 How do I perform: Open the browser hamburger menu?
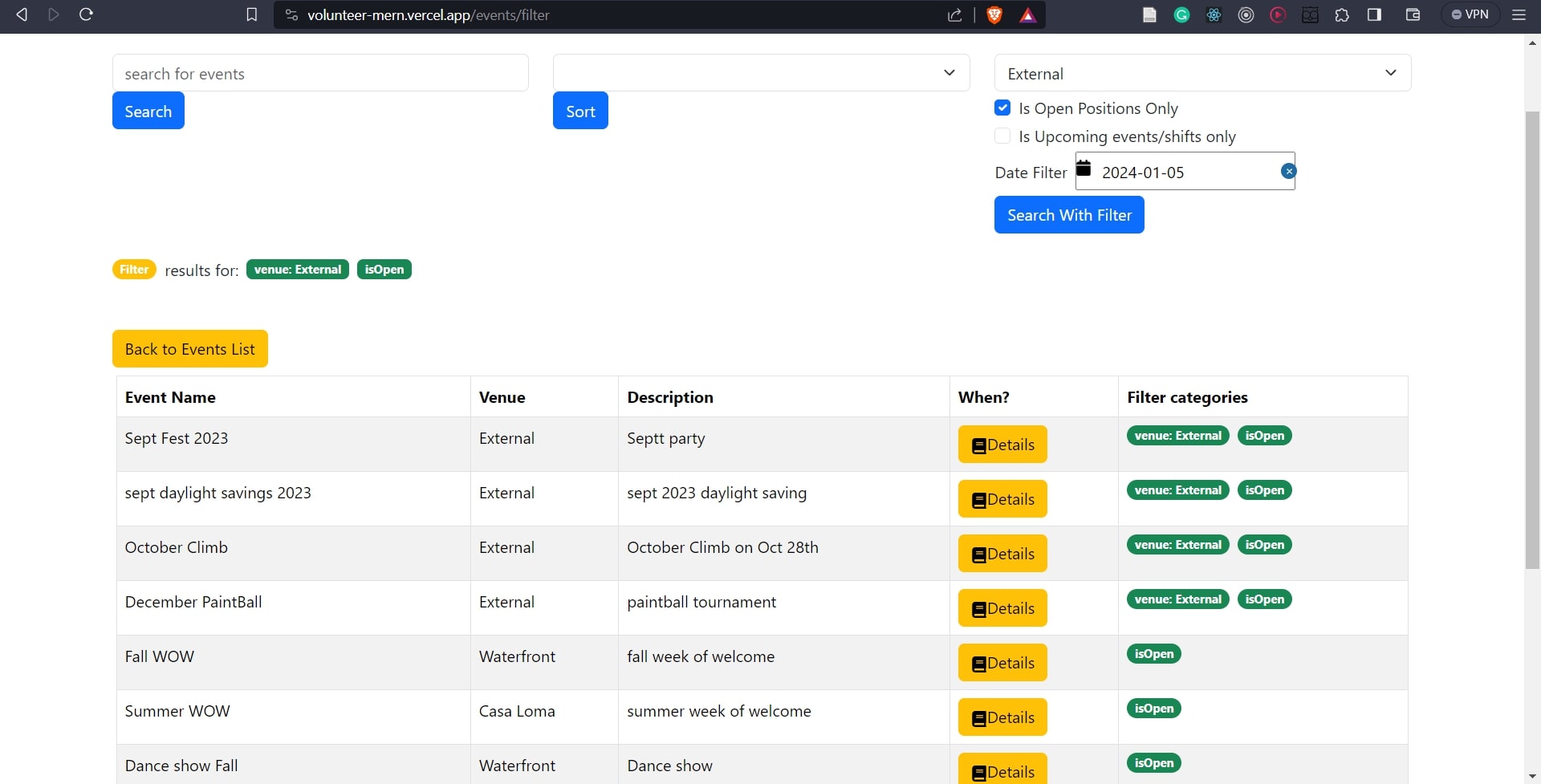(1519, 14)
